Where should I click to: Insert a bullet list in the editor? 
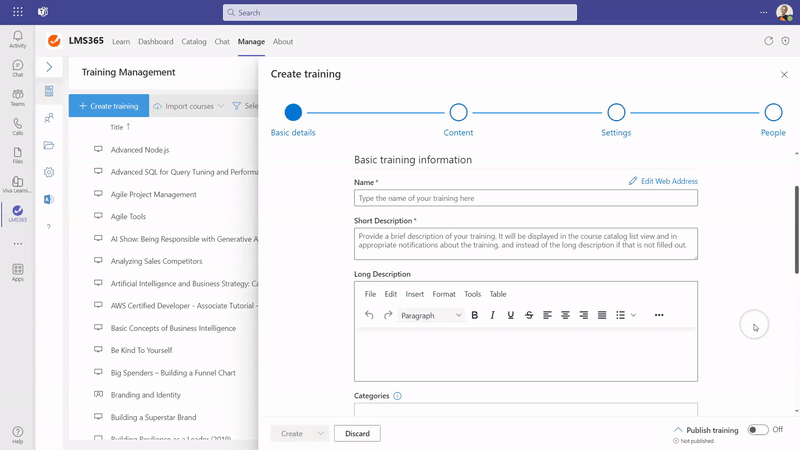tap(620, 315)
